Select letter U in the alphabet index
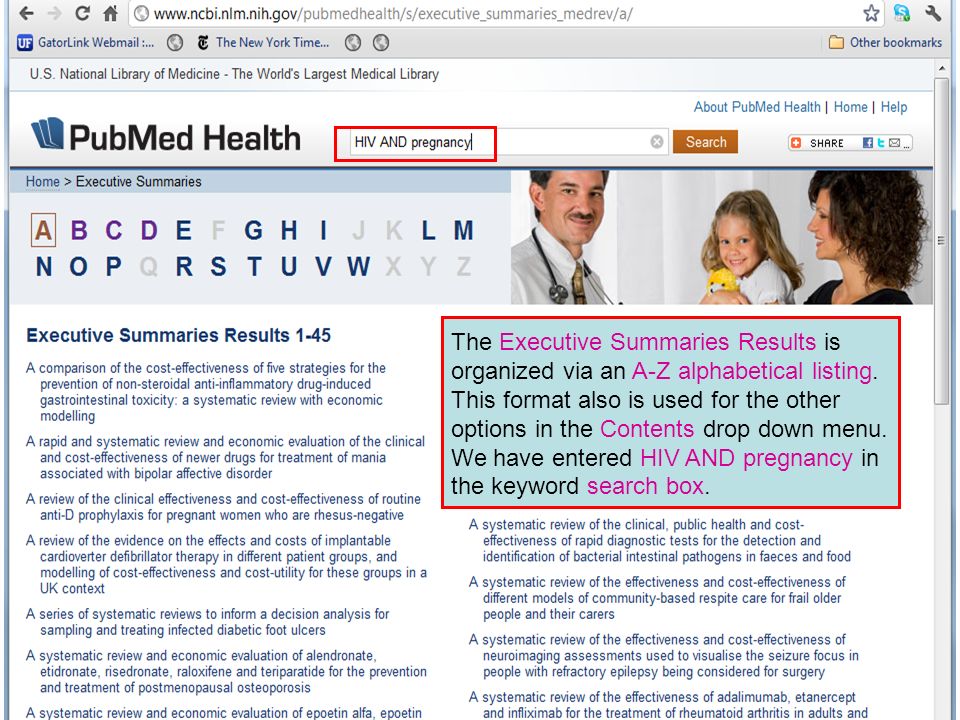This screenshot has height=720, width=960. [x=289, y=266]
